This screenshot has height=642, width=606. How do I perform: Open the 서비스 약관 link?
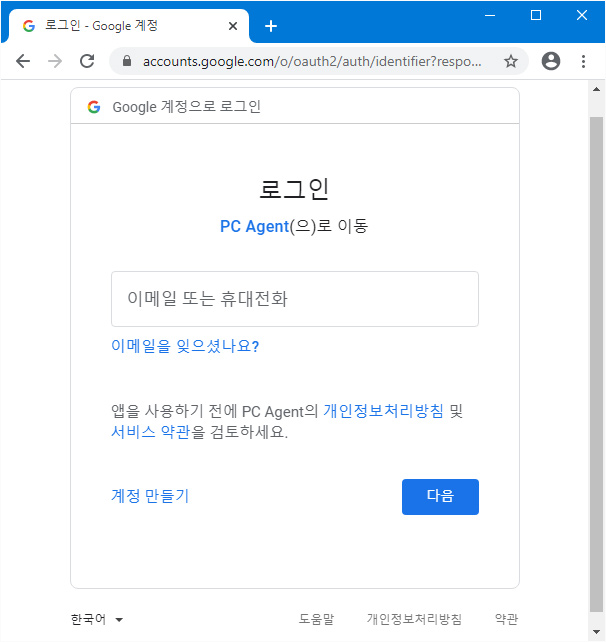click(151, 432)
